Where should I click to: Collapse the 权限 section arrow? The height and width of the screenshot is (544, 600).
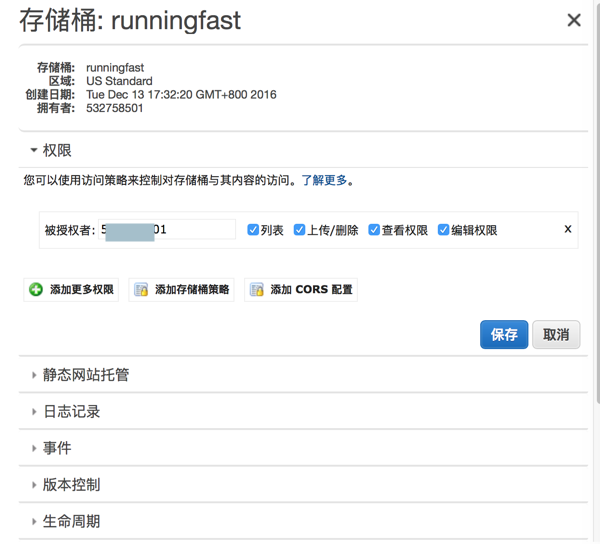point(34,150)
